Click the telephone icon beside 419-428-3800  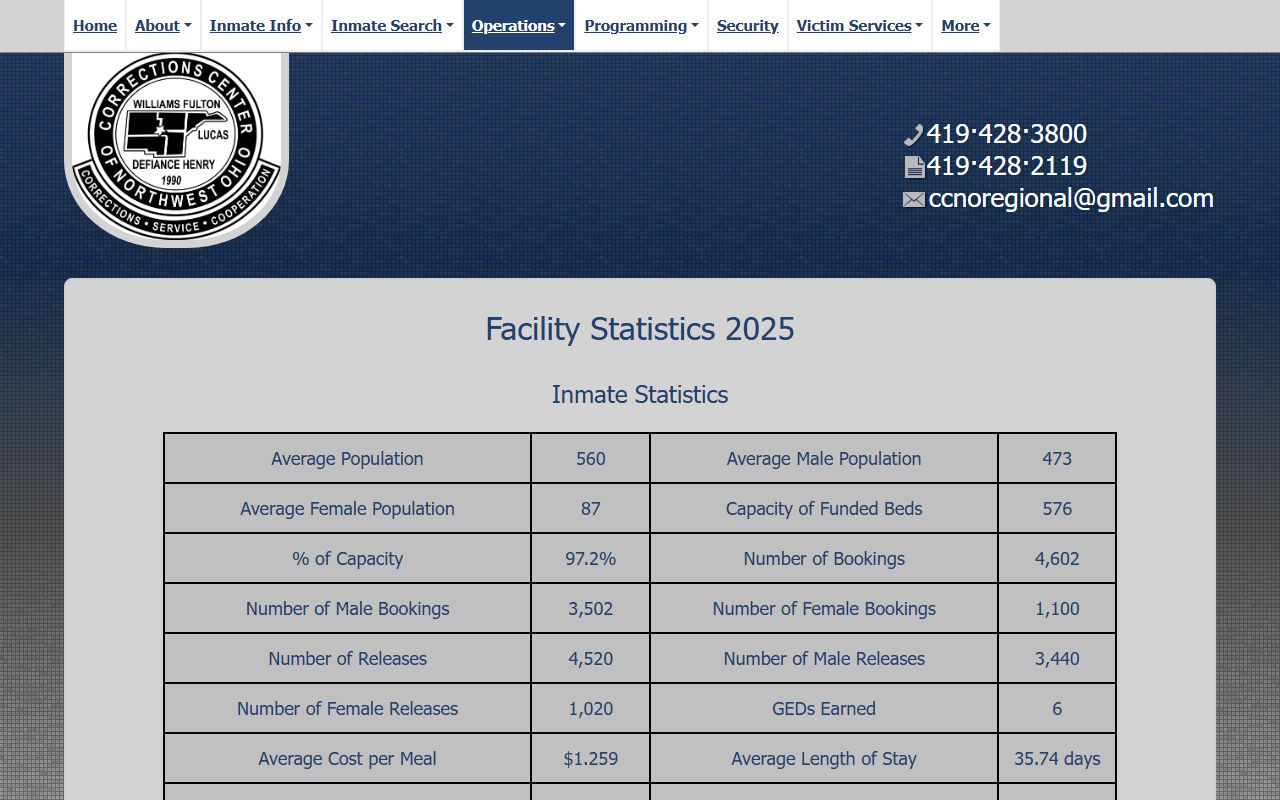coord(913,135)
